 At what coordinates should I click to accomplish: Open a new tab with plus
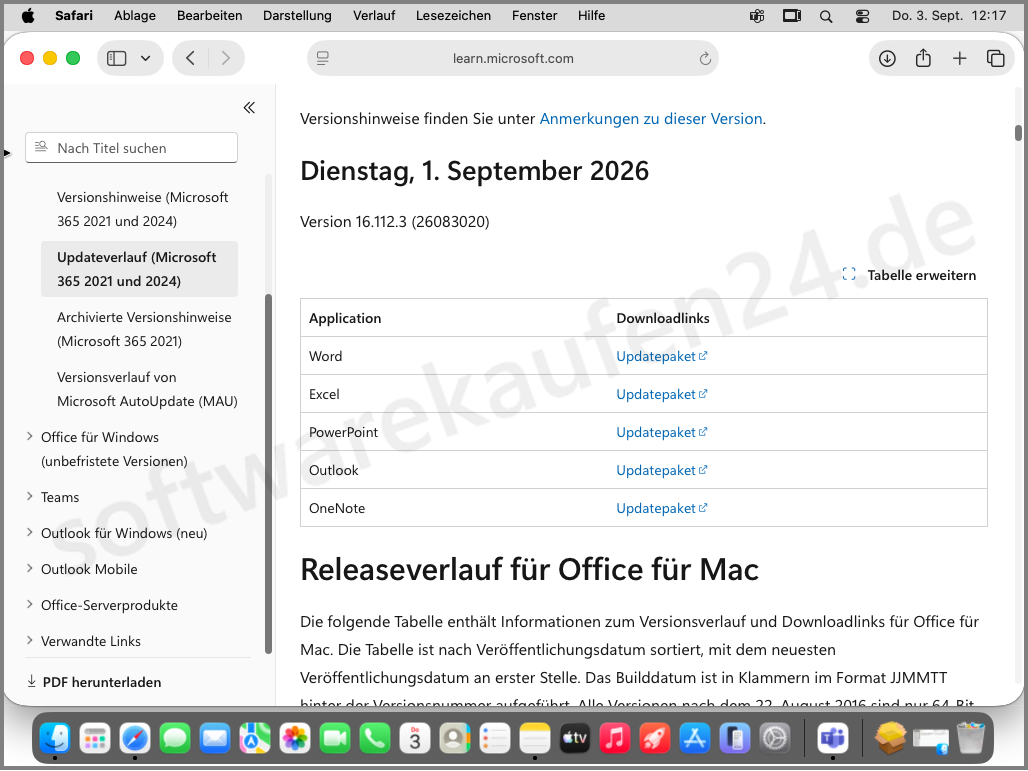(x=959, y=58)
